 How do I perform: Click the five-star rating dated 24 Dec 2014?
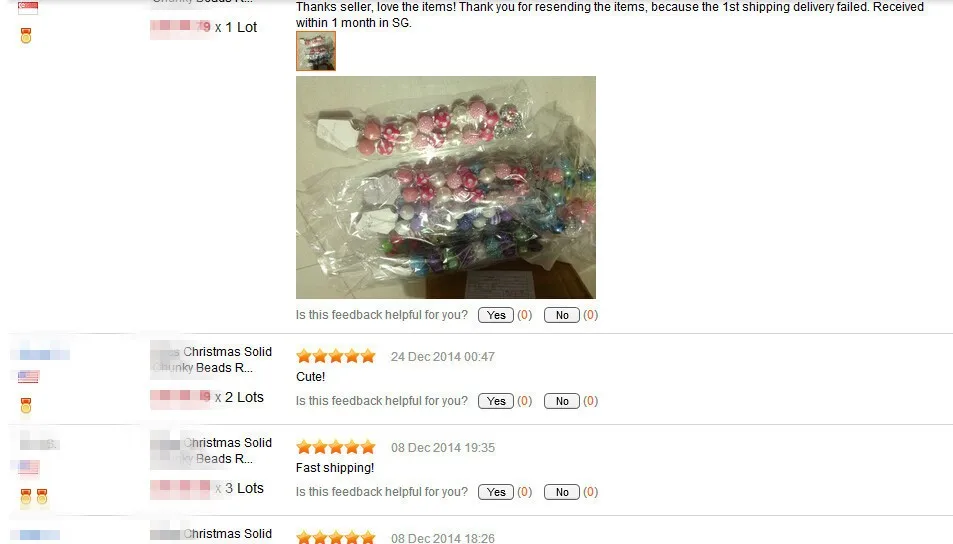[335, 356]
